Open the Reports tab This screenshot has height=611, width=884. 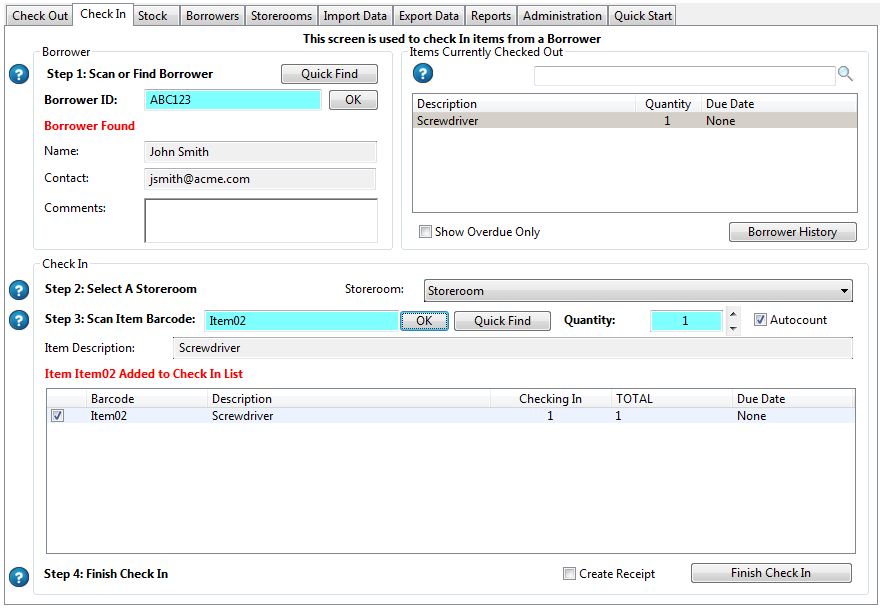coord(491,16)
